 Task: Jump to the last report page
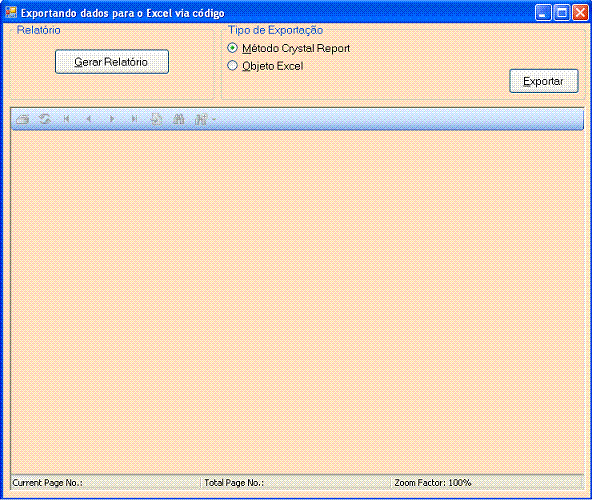tap(134, 119)
